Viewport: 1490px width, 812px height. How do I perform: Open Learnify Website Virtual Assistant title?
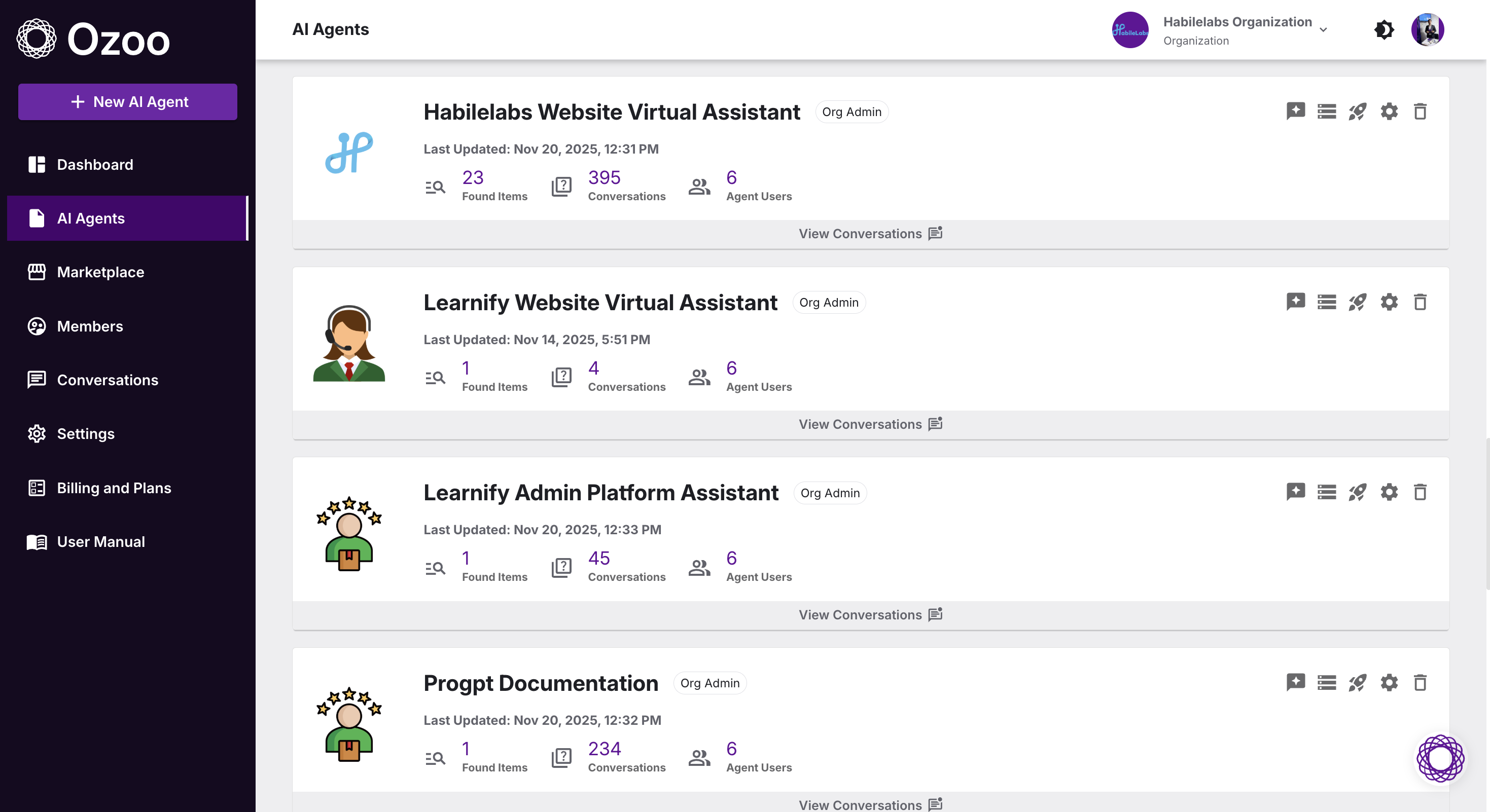coord(600,303)
